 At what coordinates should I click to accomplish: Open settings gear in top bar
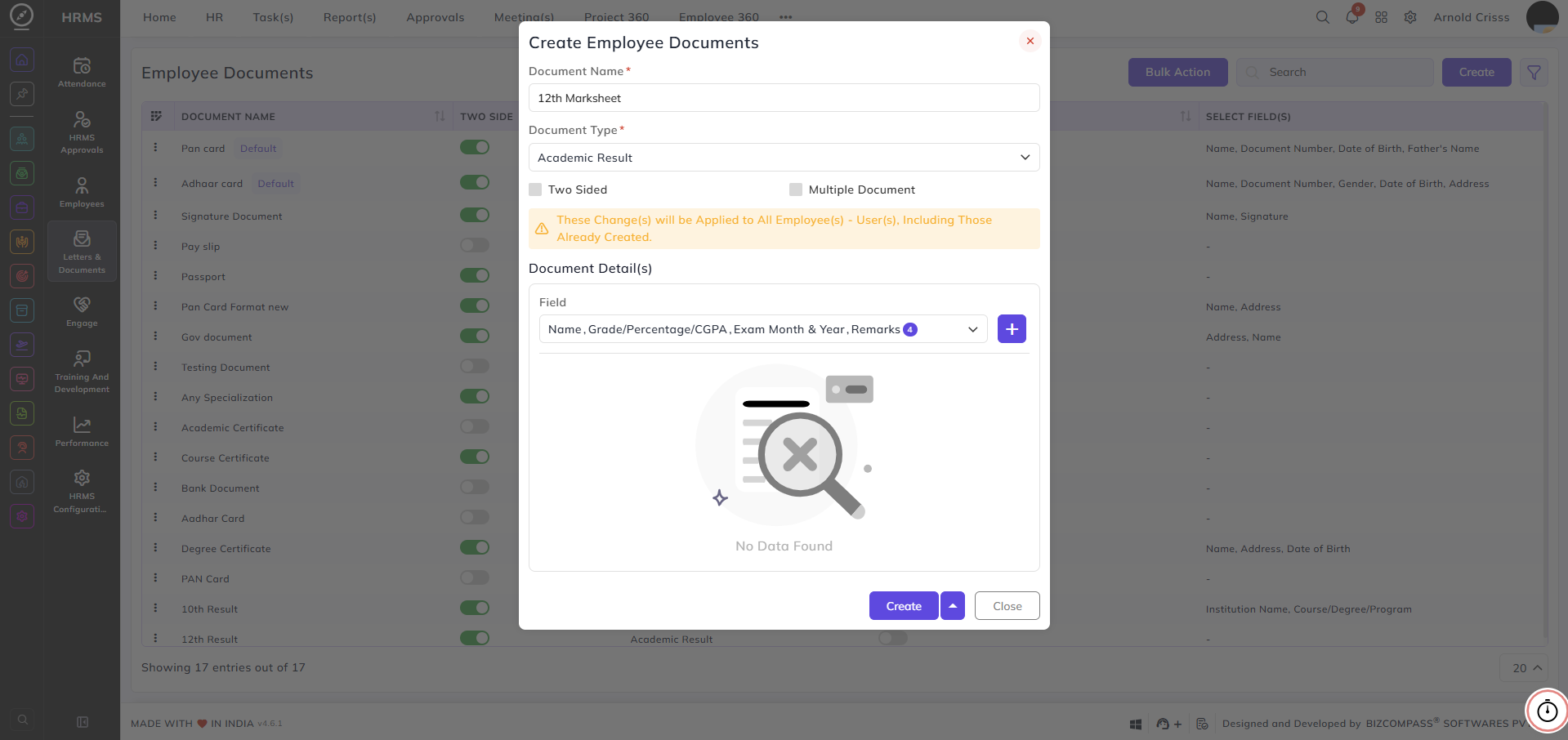1410,17
